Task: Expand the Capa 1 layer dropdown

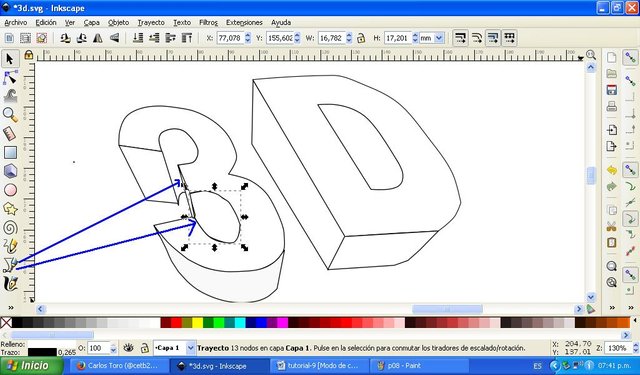Action: coord(191,348)
